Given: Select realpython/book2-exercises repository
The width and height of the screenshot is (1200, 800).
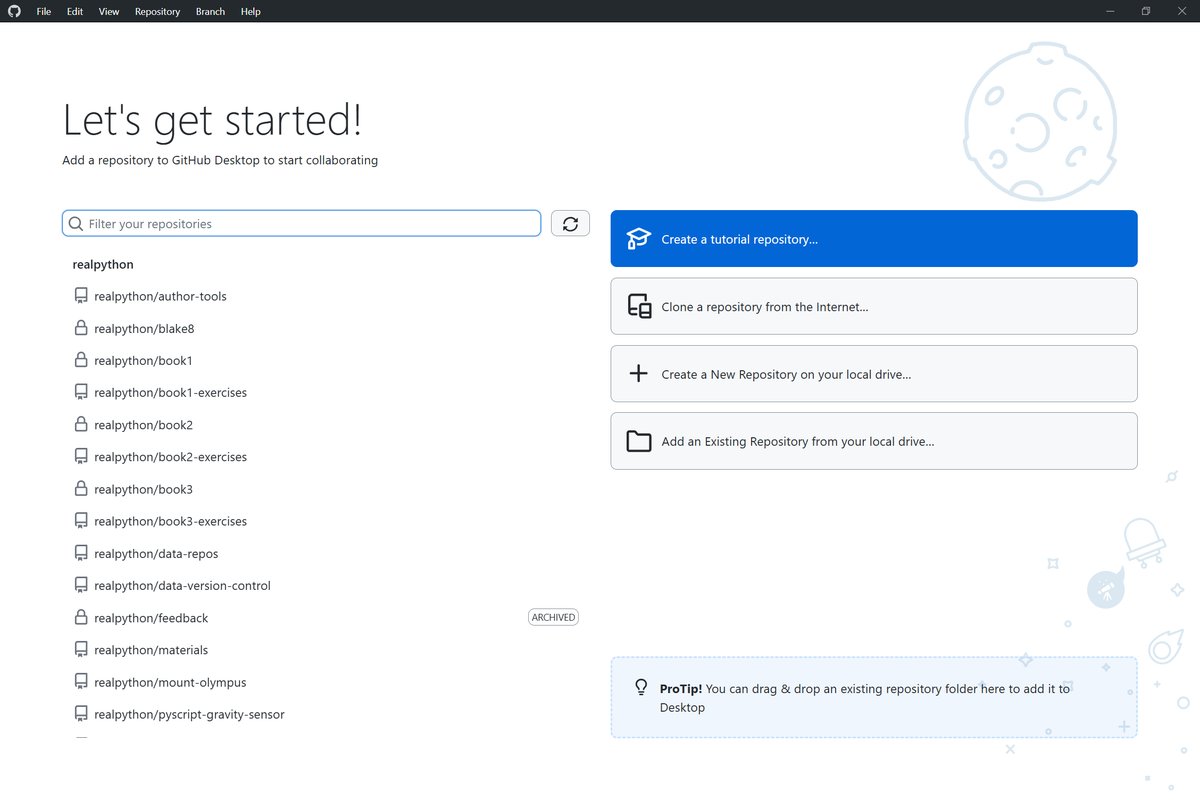Looking at the screenshot, I should click(326, 457).
